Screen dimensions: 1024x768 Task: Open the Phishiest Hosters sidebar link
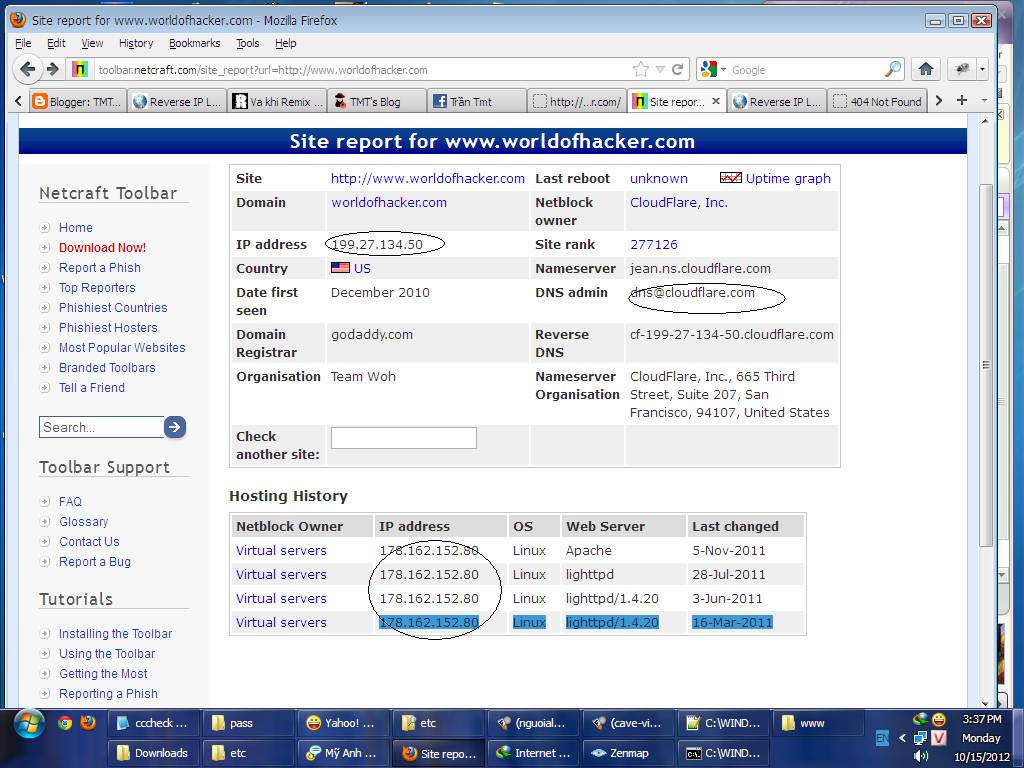[x=108, y=328]
